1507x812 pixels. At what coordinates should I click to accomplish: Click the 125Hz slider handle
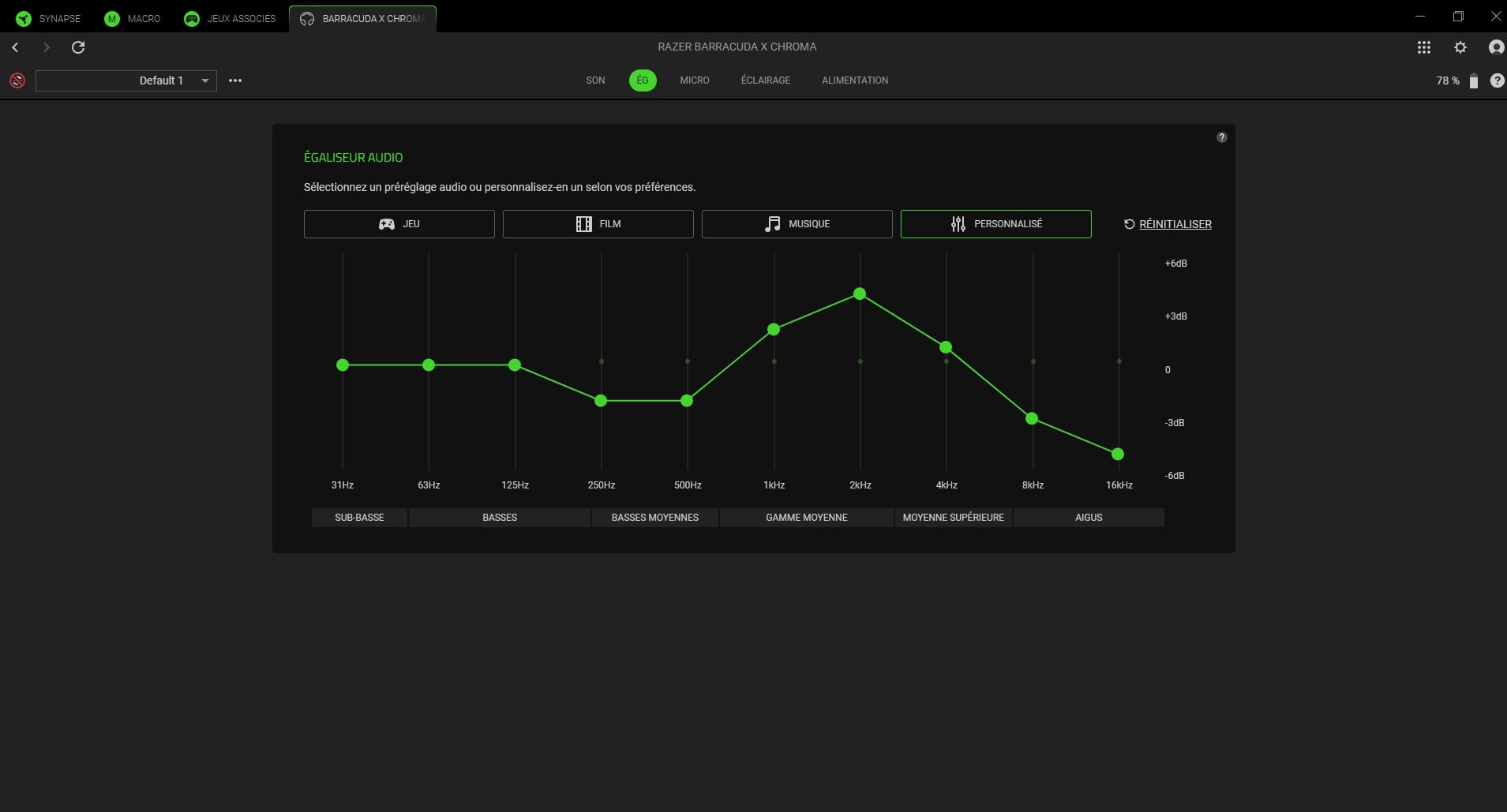tap(515, 365)
